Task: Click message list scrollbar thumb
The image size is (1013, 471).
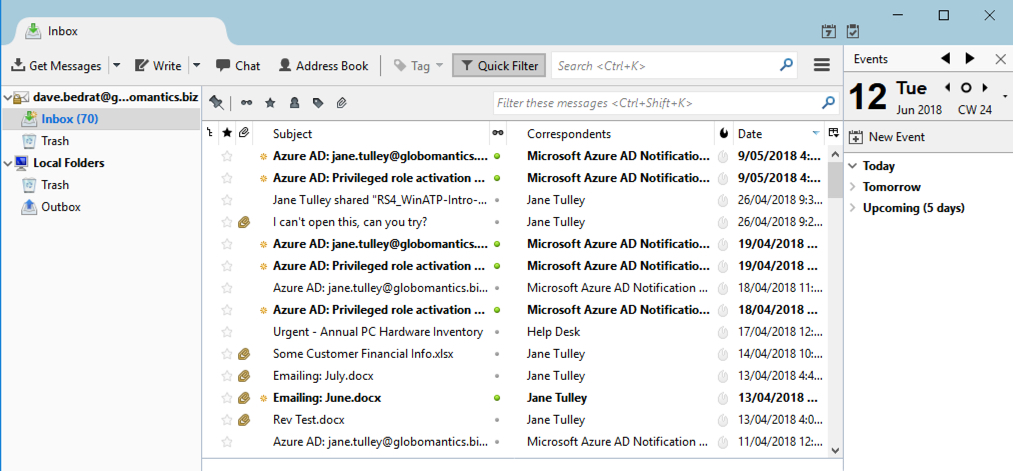Action: (834, 179)
